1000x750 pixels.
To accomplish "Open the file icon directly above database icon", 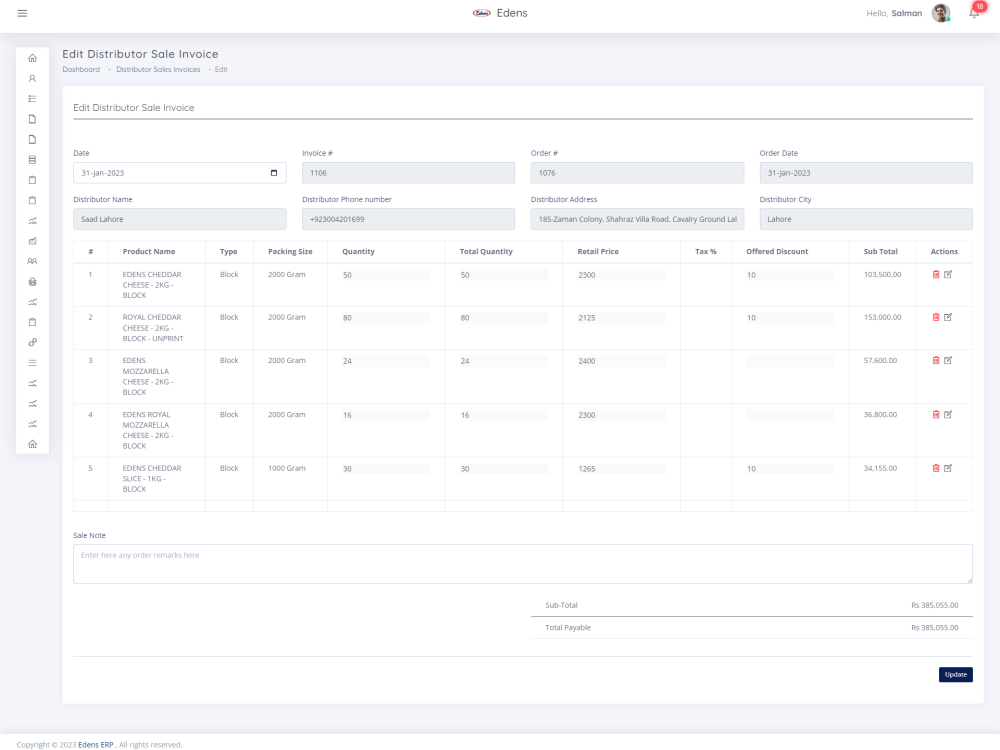I will coord(33,140).
